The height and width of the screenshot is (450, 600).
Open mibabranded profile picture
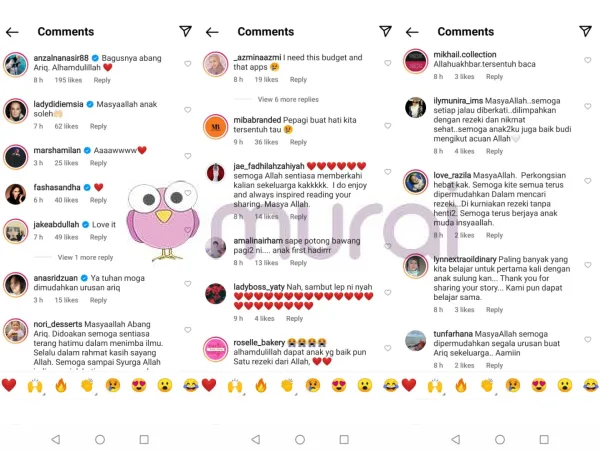pos(215,126)
